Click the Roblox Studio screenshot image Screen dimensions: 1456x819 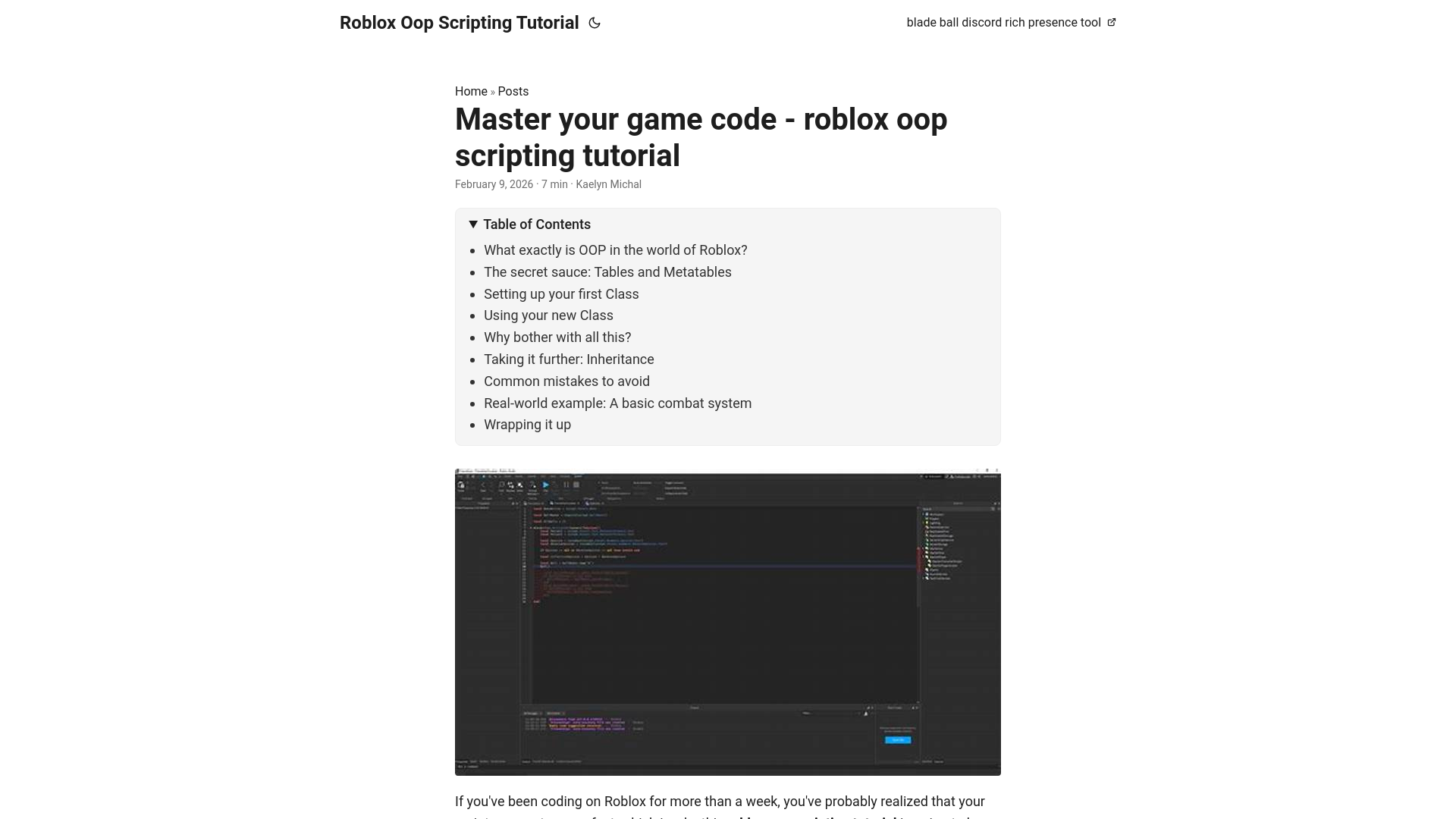[x=728, y=622]
